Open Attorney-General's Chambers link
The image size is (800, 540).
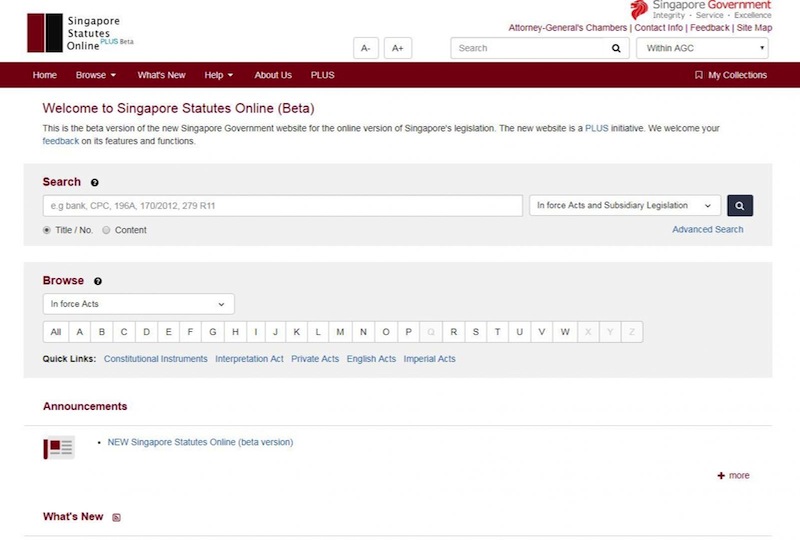click(567, 28)
